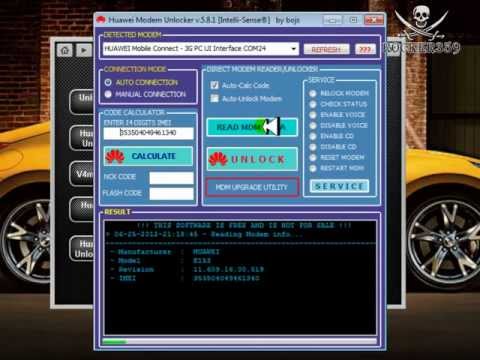Choose the ENABLE VOICE service option

[313, 115]
